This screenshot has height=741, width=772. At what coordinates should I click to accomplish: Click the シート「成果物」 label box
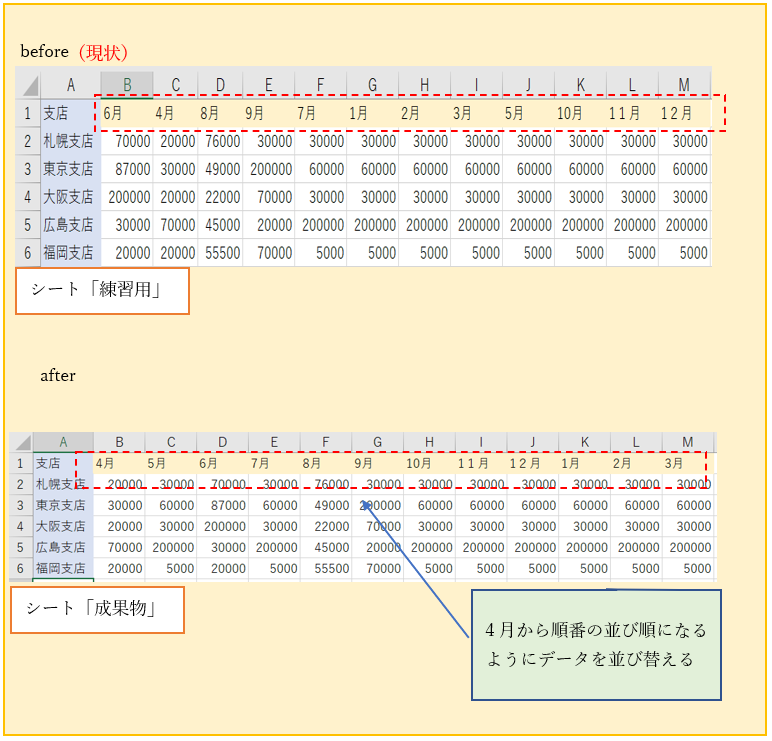tap(97, 608)
